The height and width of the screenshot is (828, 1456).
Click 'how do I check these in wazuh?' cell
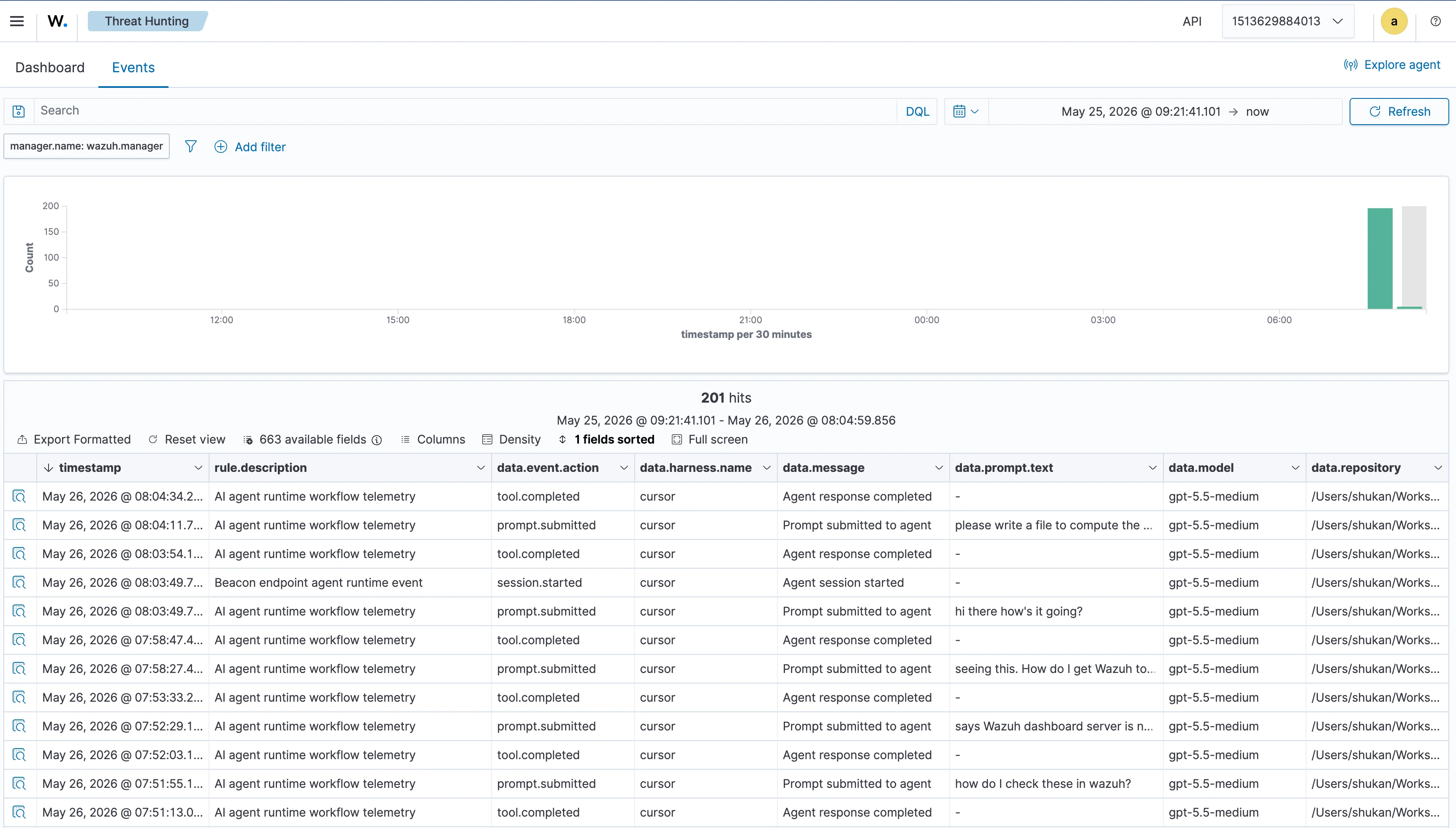[1056, 784]
